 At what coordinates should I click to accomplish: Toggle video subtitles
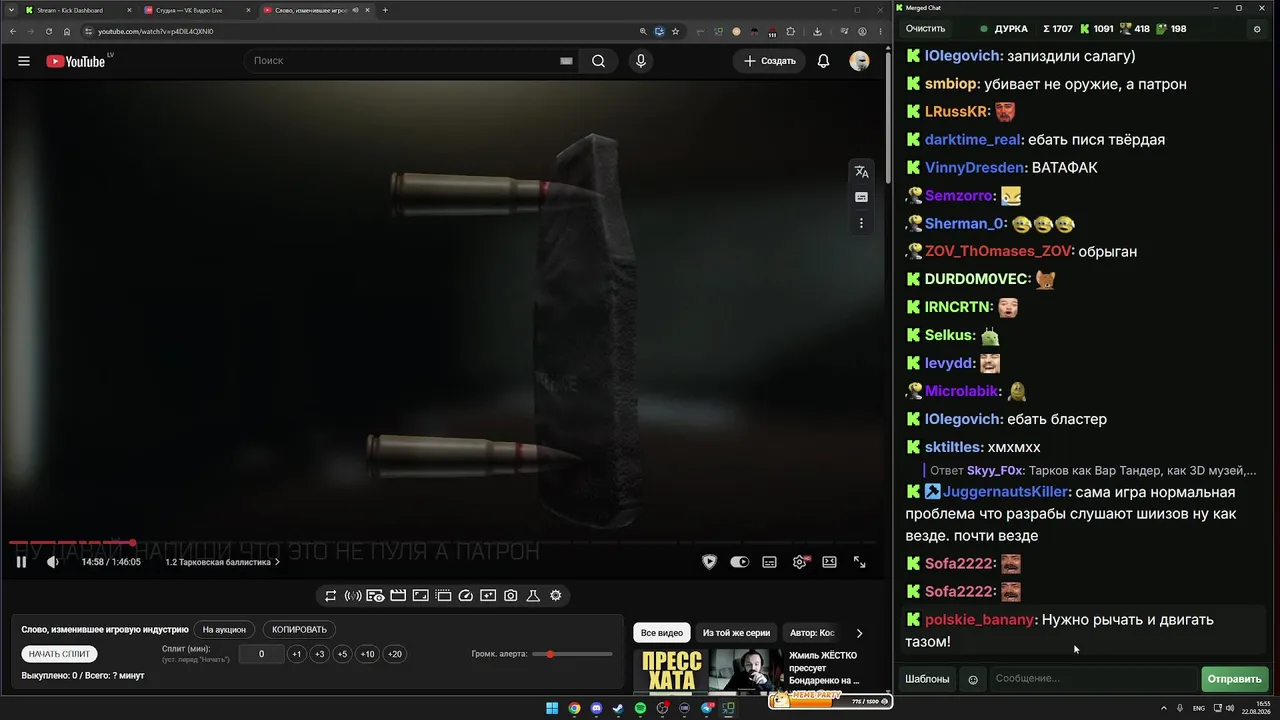[769, 562]
